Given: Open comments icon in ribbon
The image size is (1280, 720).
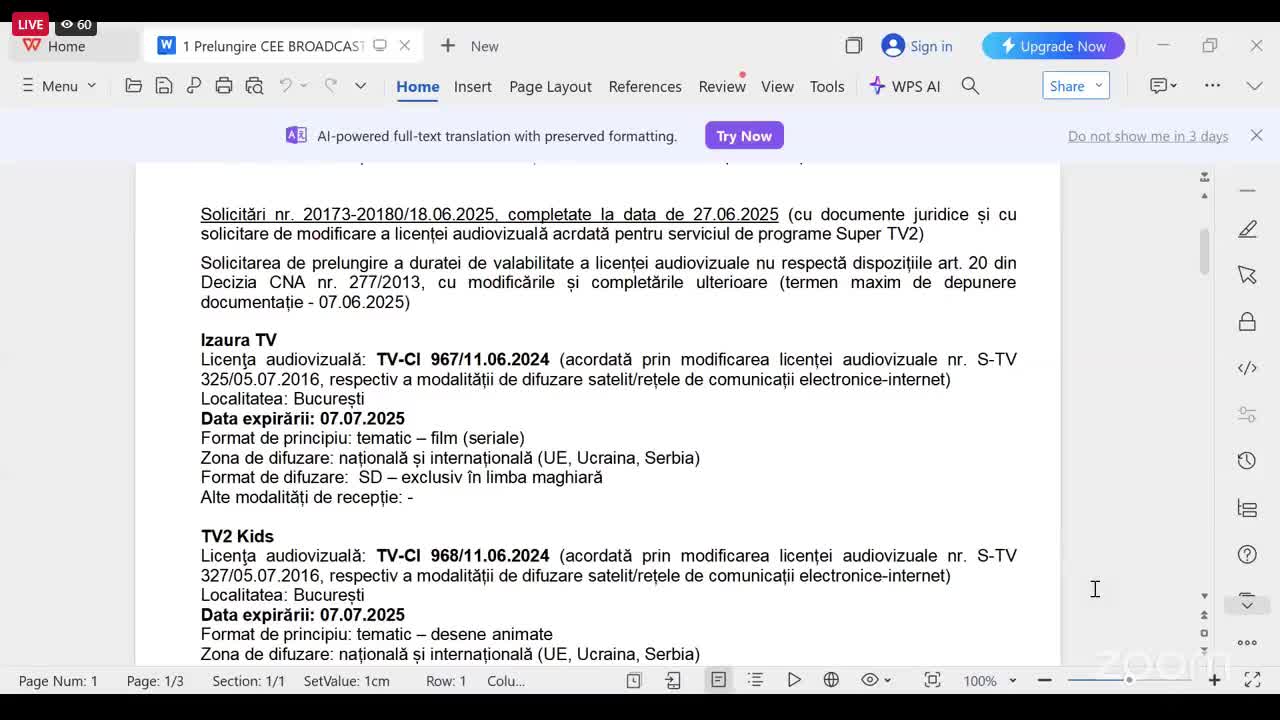Looking at the screenshot, I should (1158, 86).
